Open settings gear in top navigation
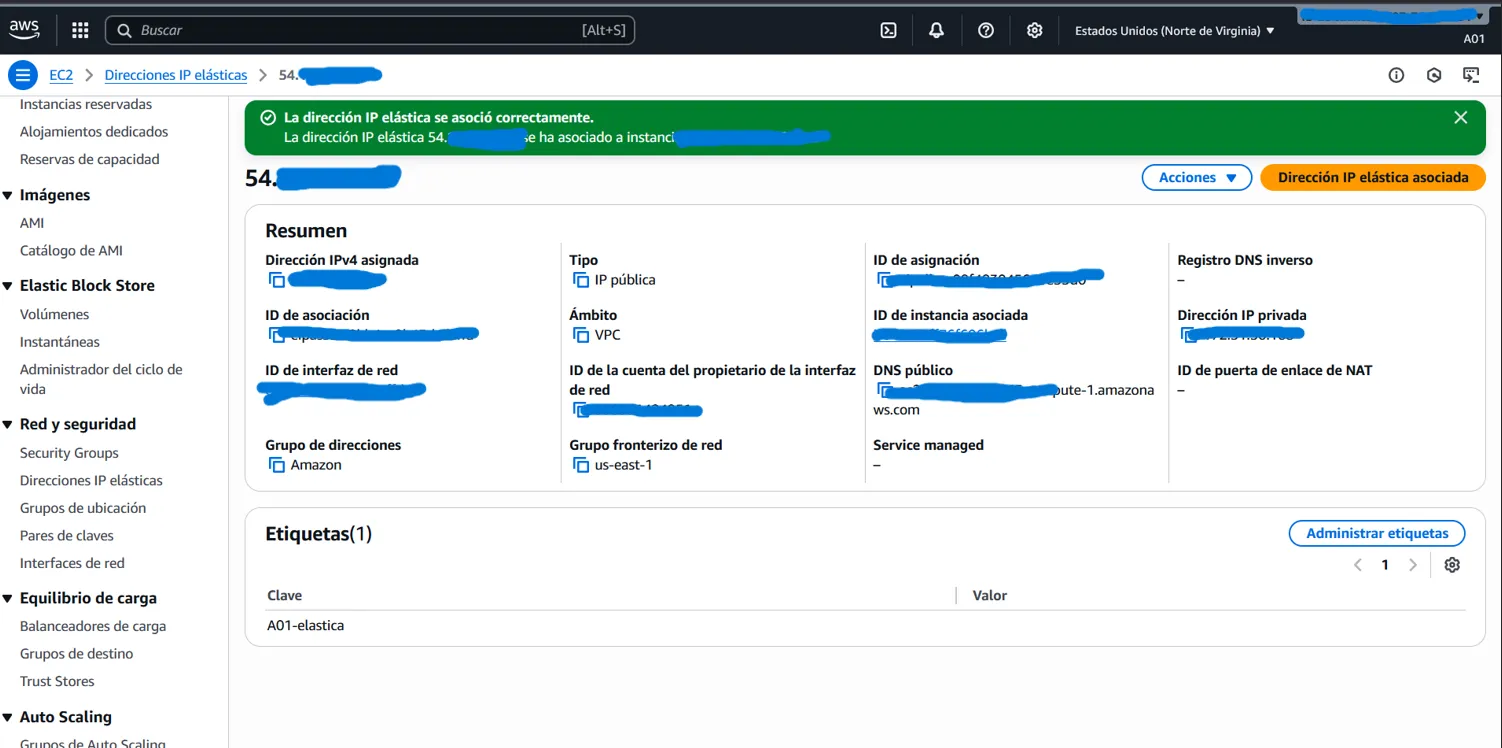Viewport: 1502px width, 748px height. 1035,31
